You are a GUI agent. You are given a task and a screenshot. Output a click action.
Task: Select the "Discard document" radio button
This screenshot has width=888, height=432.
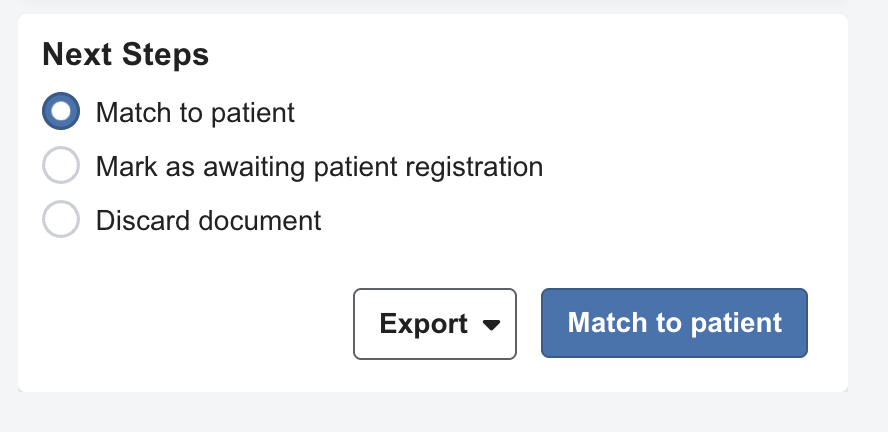tap(61, 220)
